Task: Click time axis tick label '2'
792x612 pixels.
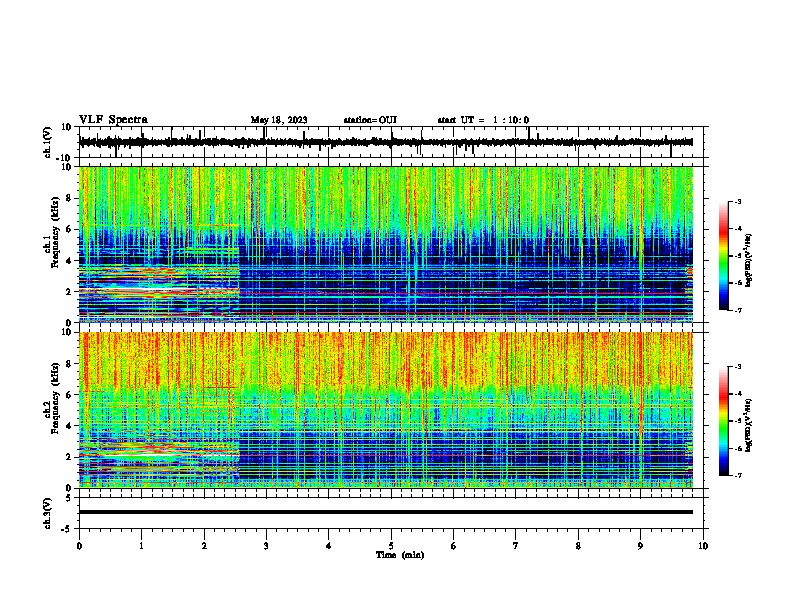Action: 204,546
